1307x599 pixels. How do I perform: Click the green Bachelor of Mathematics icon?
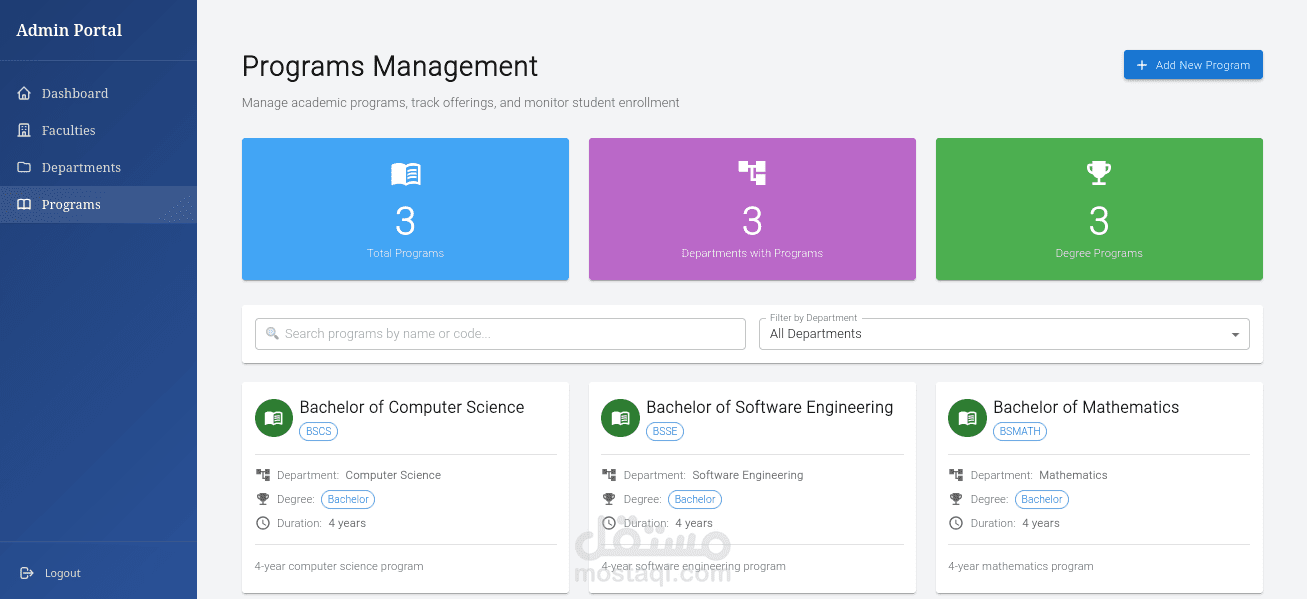pyautogui.click(x=967, y=418)
